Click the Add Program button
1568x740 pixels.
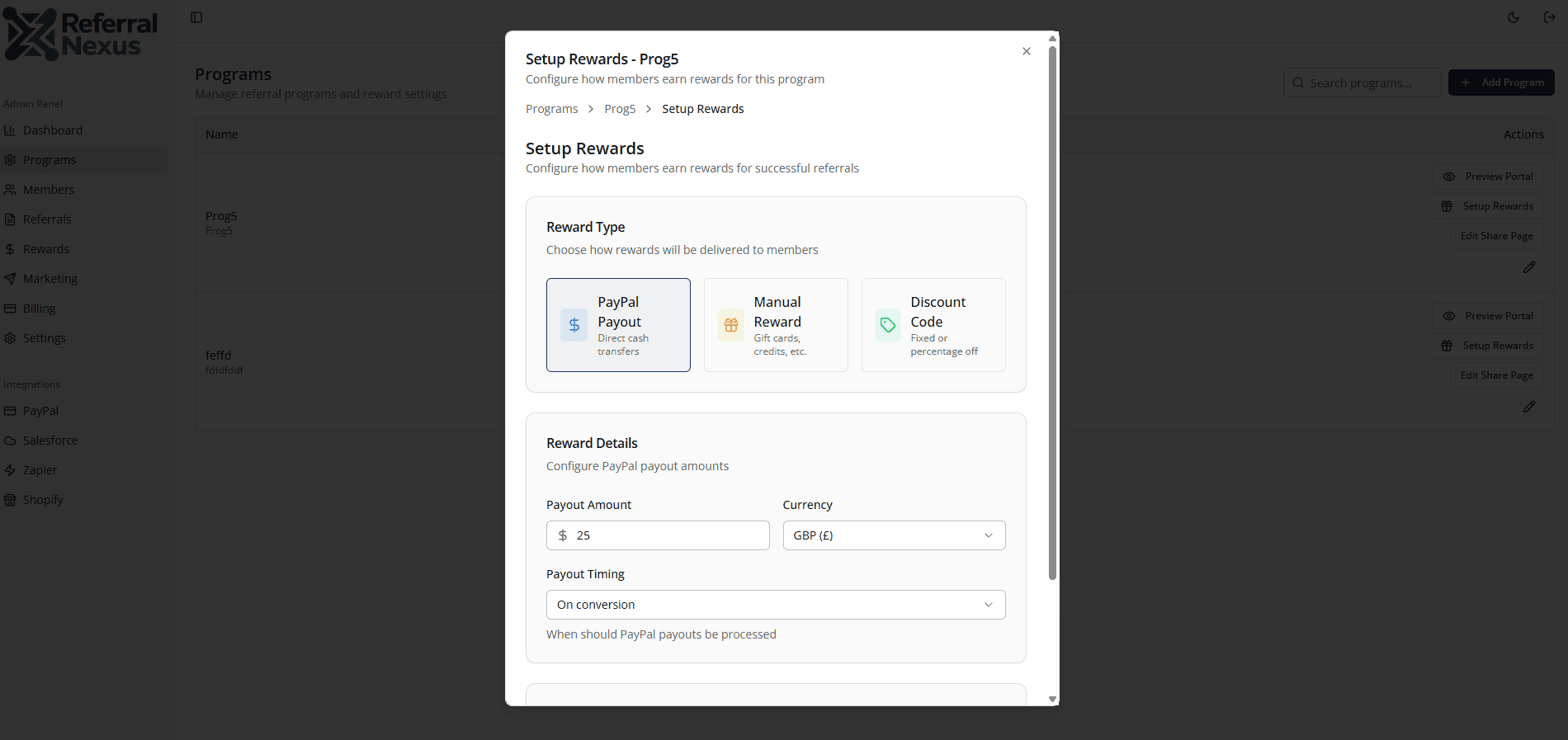coord(1501,82)
